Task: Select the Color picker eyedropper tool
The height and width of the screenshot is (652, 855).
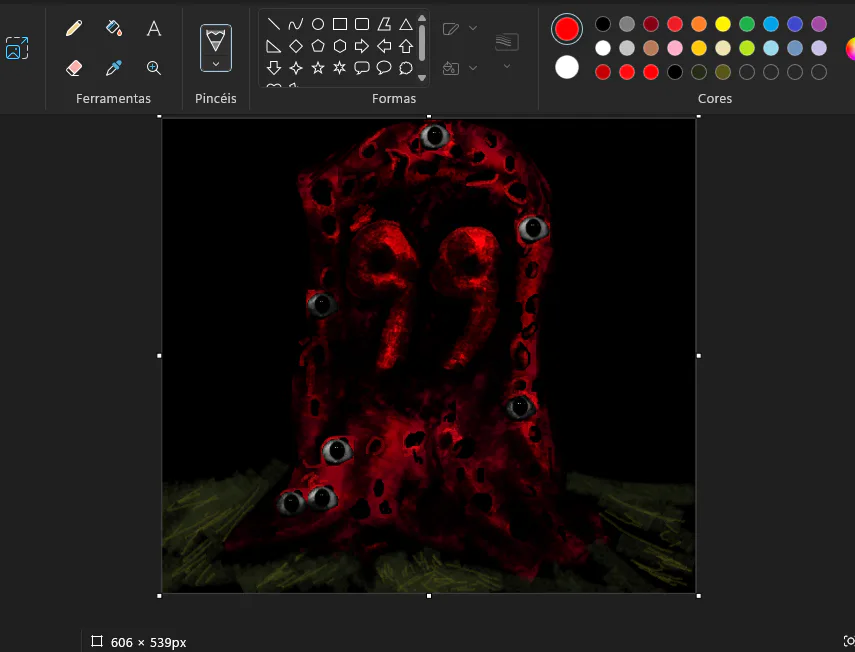Action: click(x=113, y=68)
